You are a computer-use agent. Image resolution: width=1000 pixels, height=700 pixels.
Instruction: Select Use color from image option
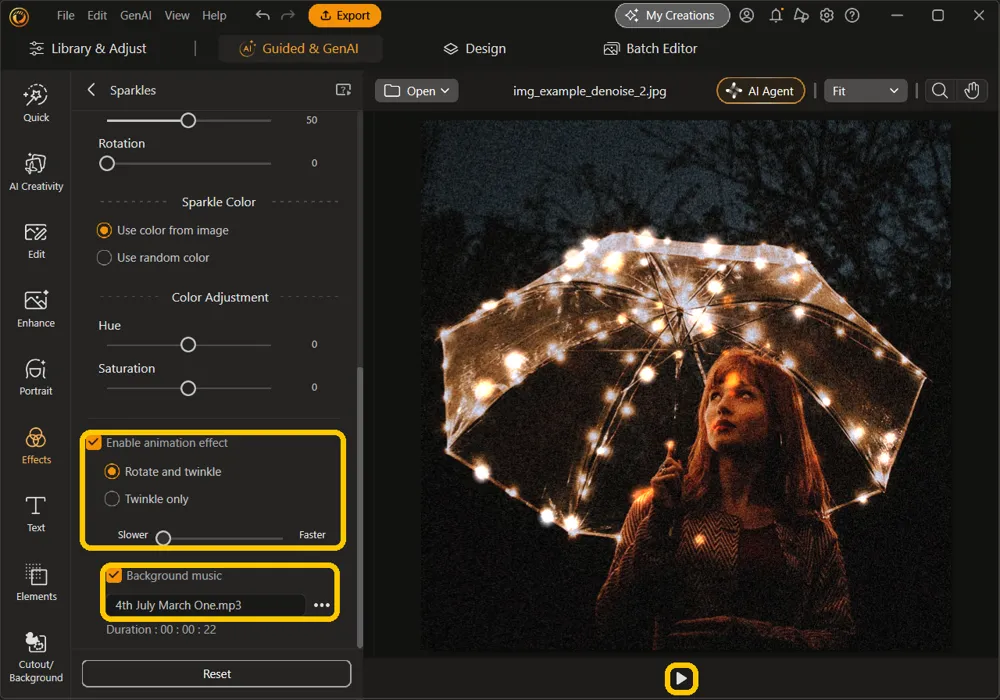(162, 230)
